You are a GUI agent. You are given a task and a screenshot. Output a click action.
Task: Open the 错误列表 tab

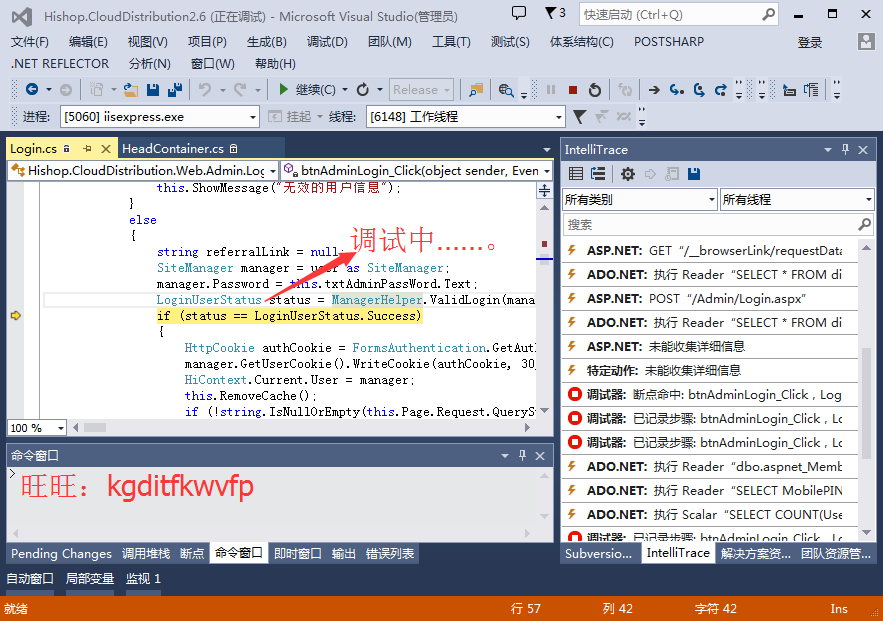pos(390,553)
